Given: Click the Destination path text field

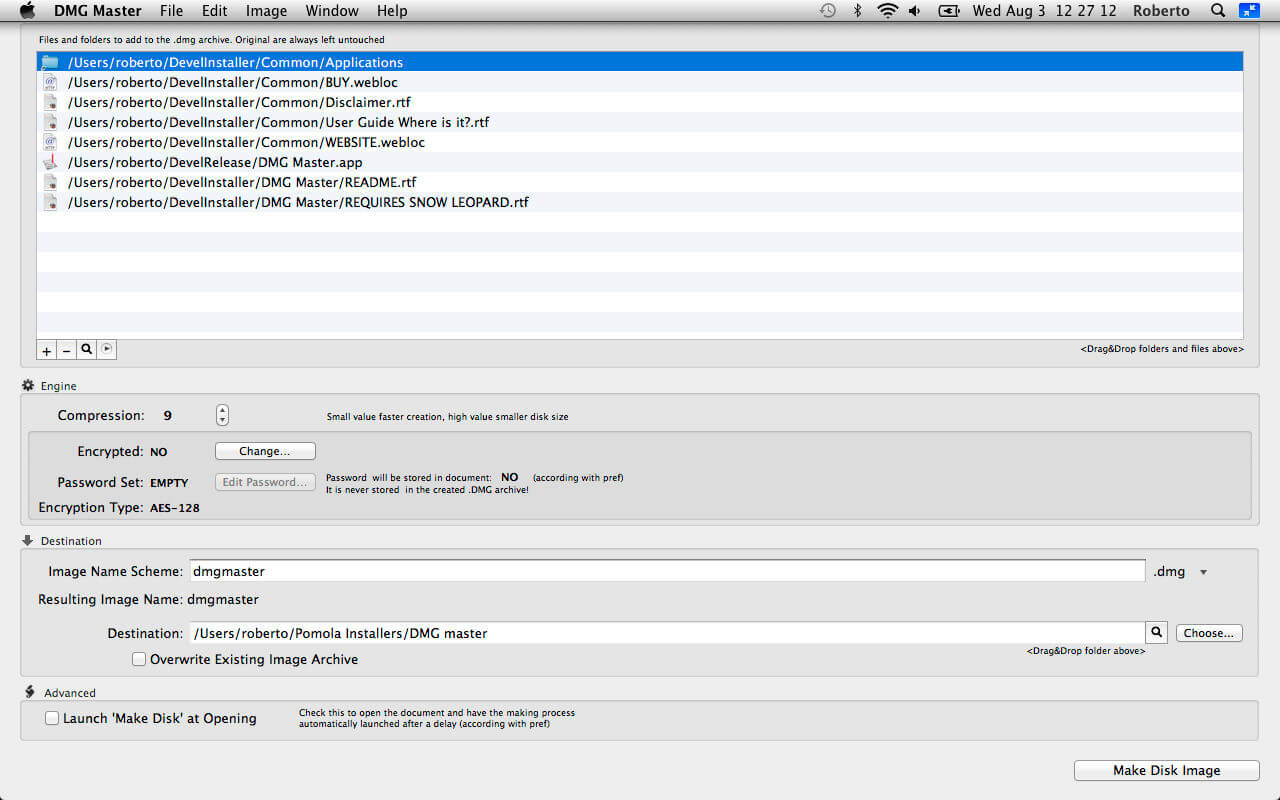Looking at the screenshot, I should pyautogui.click(x=667, y=633).
